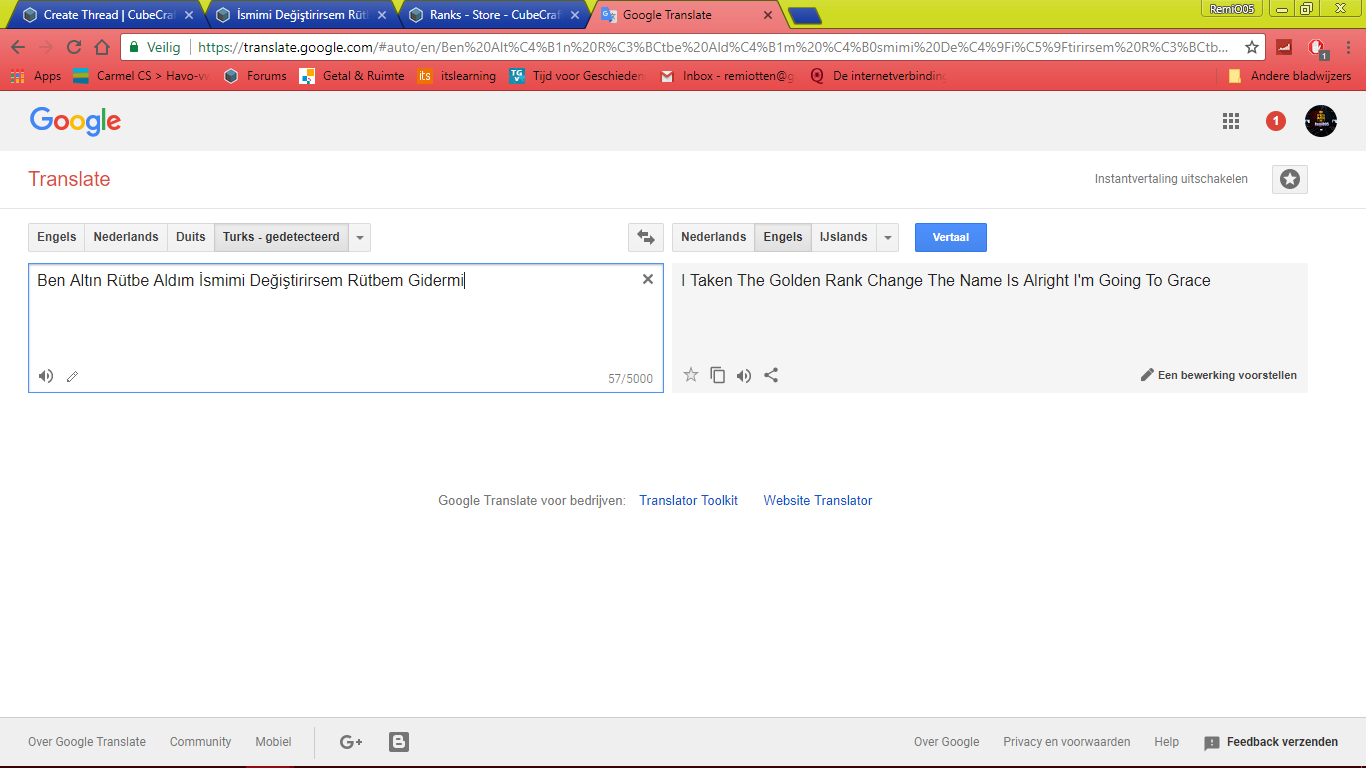Star the translation to save it
Screen dimensions: 1366x768
[x=691, y=375]
